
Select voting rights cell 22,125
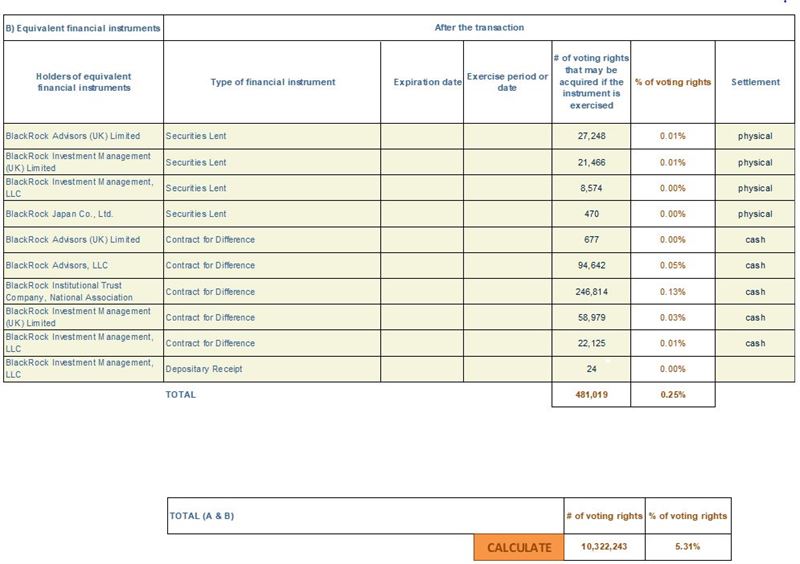pos(591,343)
